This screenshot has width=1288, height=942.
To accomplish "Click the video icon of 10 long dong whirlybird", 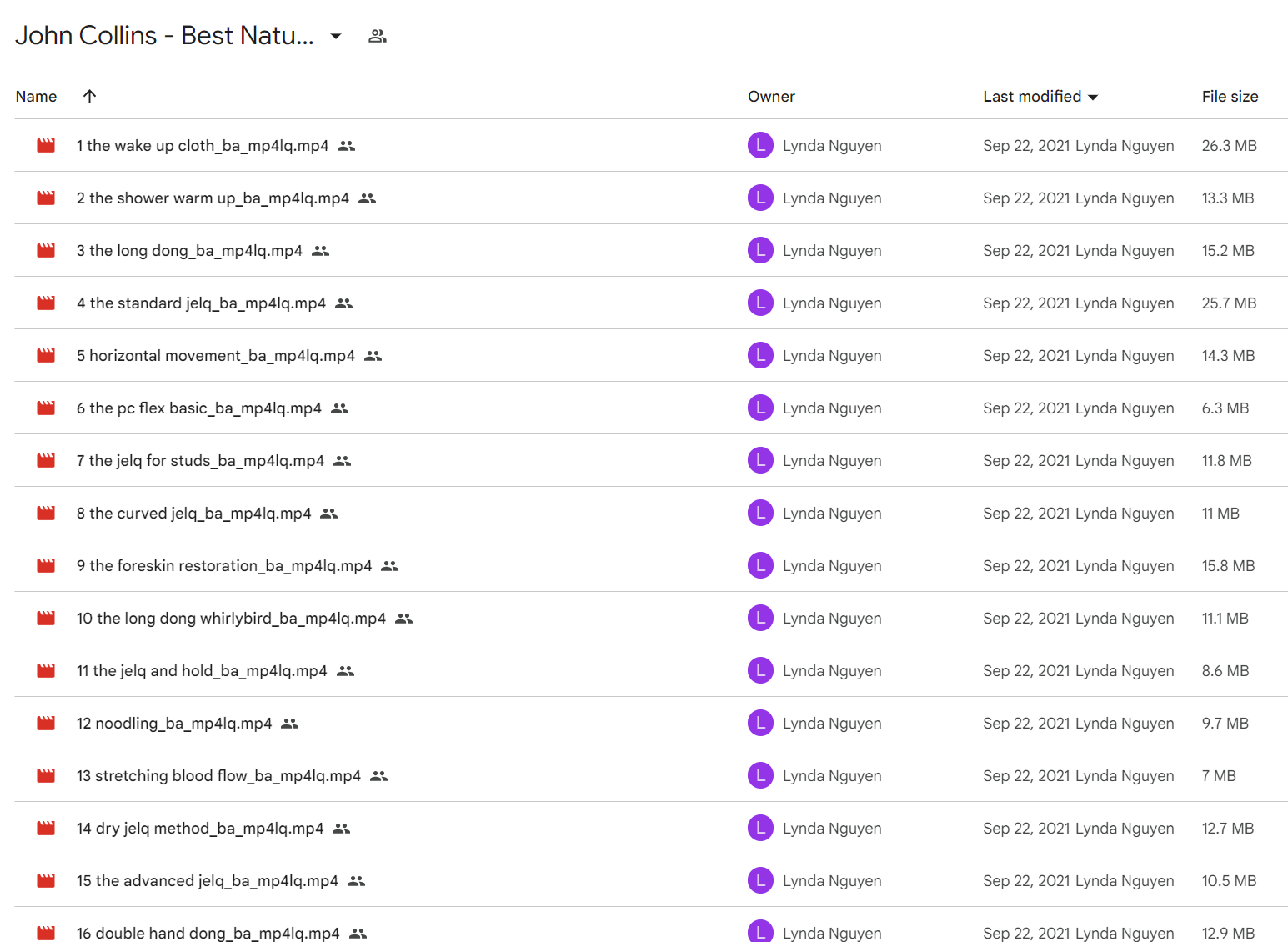I will tap(46, 619).
